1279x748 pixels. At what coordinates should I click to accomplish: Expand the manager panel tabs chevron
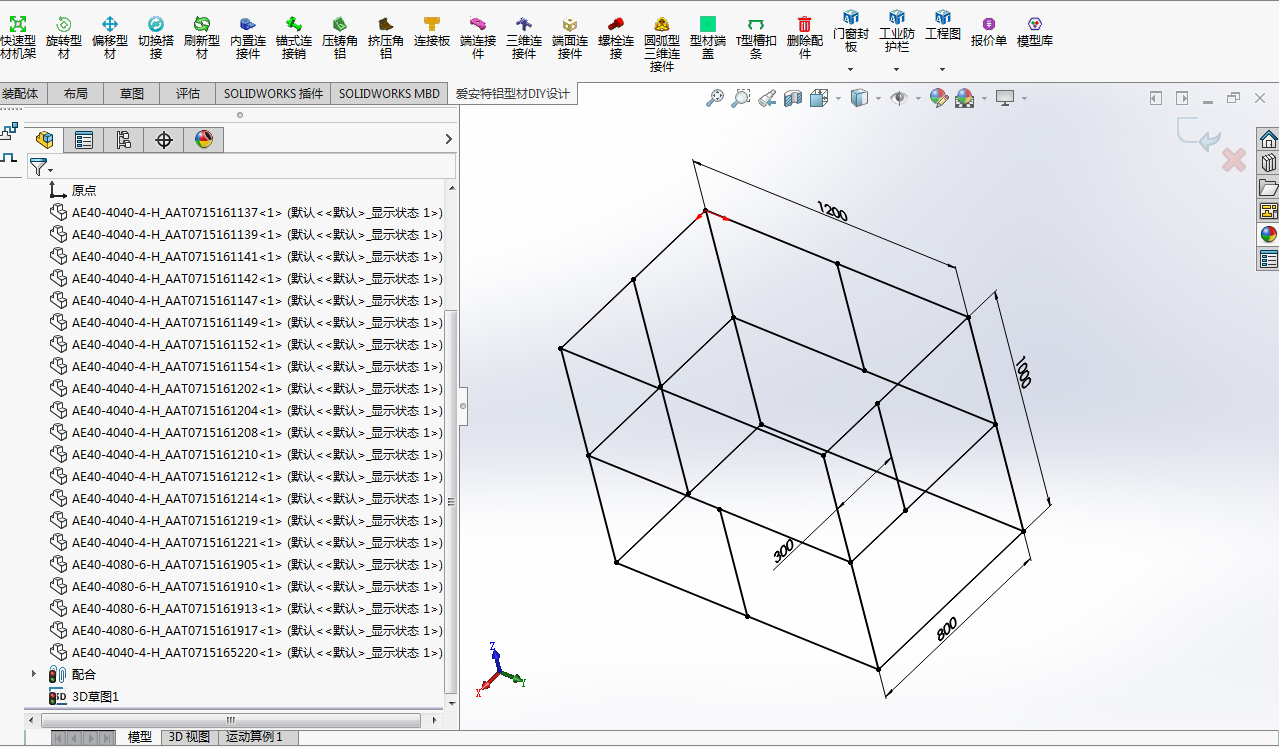click(x=448, y=140)
